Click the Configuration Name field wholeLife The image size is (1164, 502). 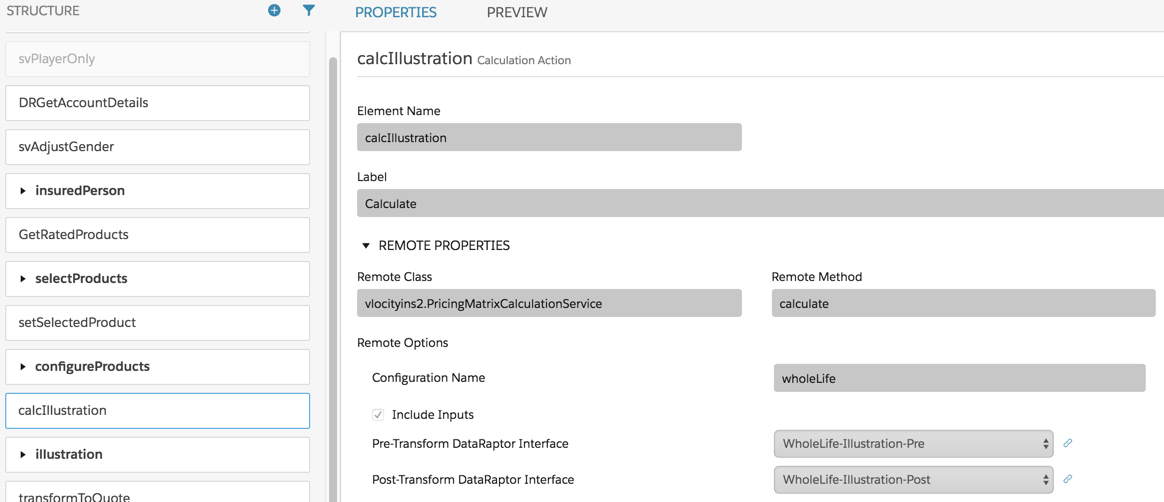959,378
